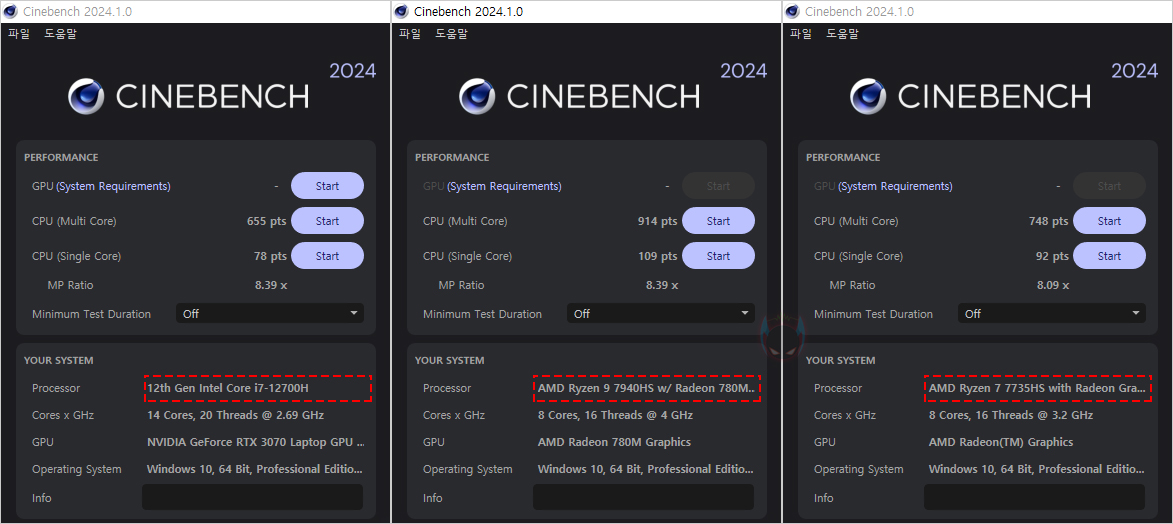Screen dimensions: 1173x524
Task: Open the 도움말 menu in the i7-12700H window
Action: pos(60,34)
